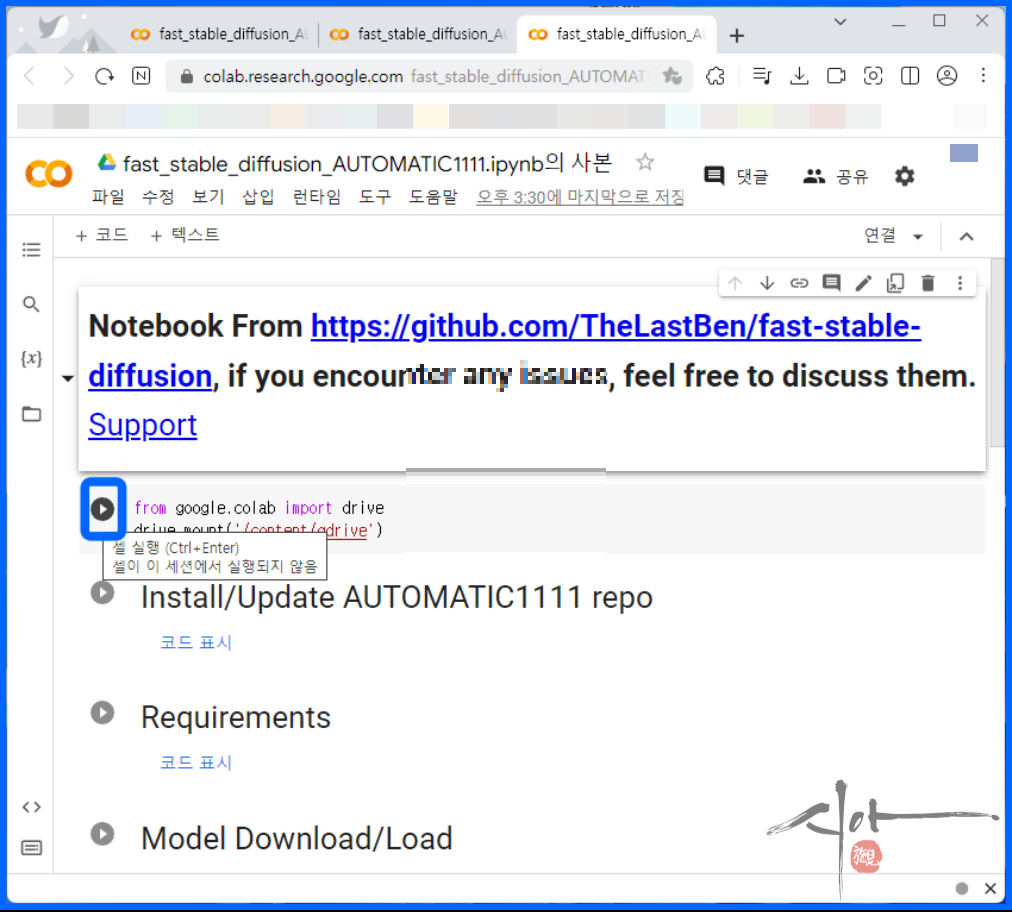Add a code cell with + 코드

point(101,235)
